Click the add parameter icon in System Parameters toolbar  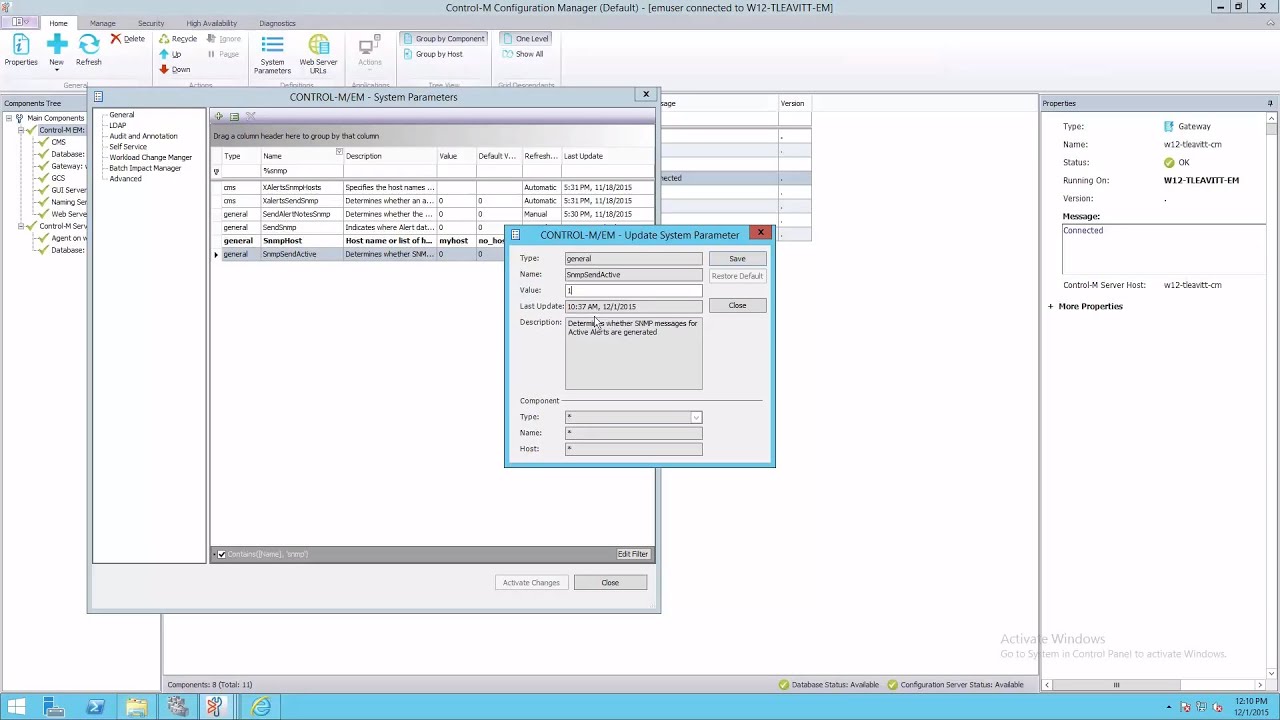(x=219, y=117)
